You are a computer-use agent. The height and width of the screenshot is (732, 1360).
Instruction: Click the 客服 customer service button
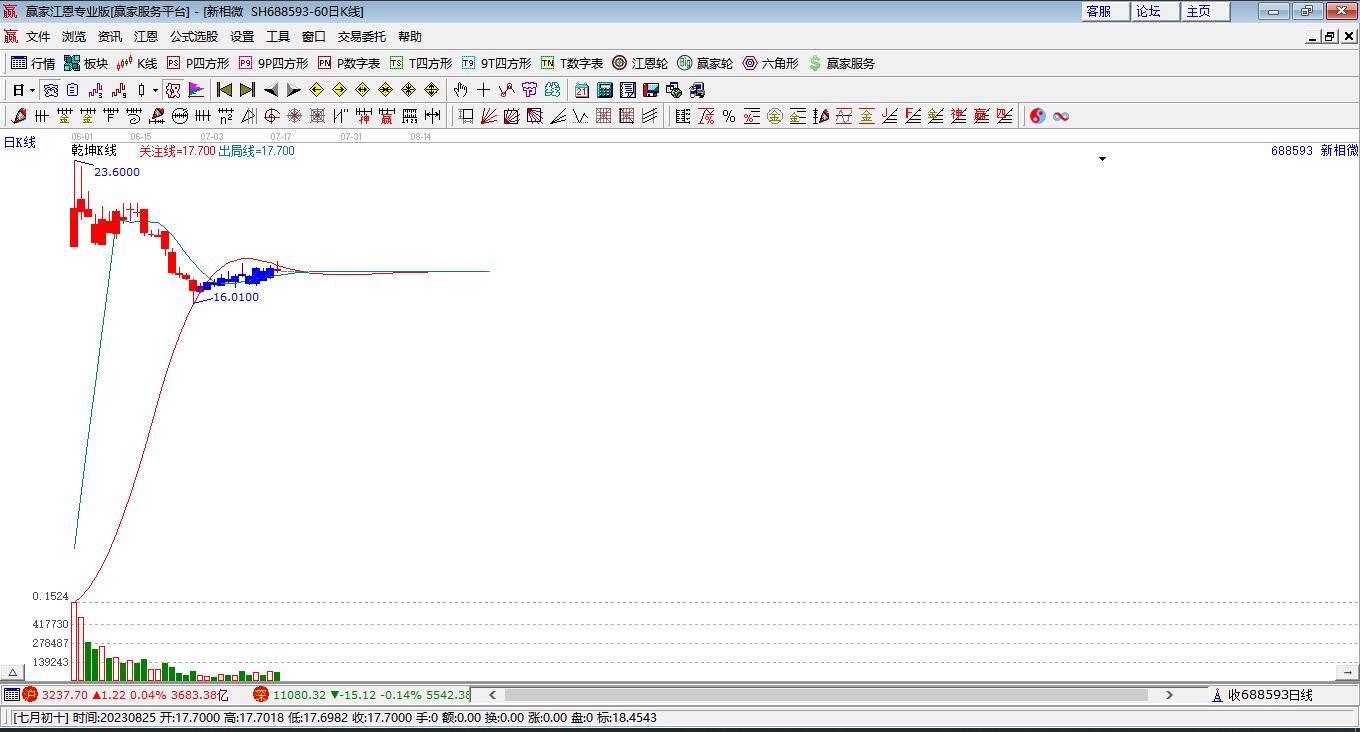[x=1098, y=11]
